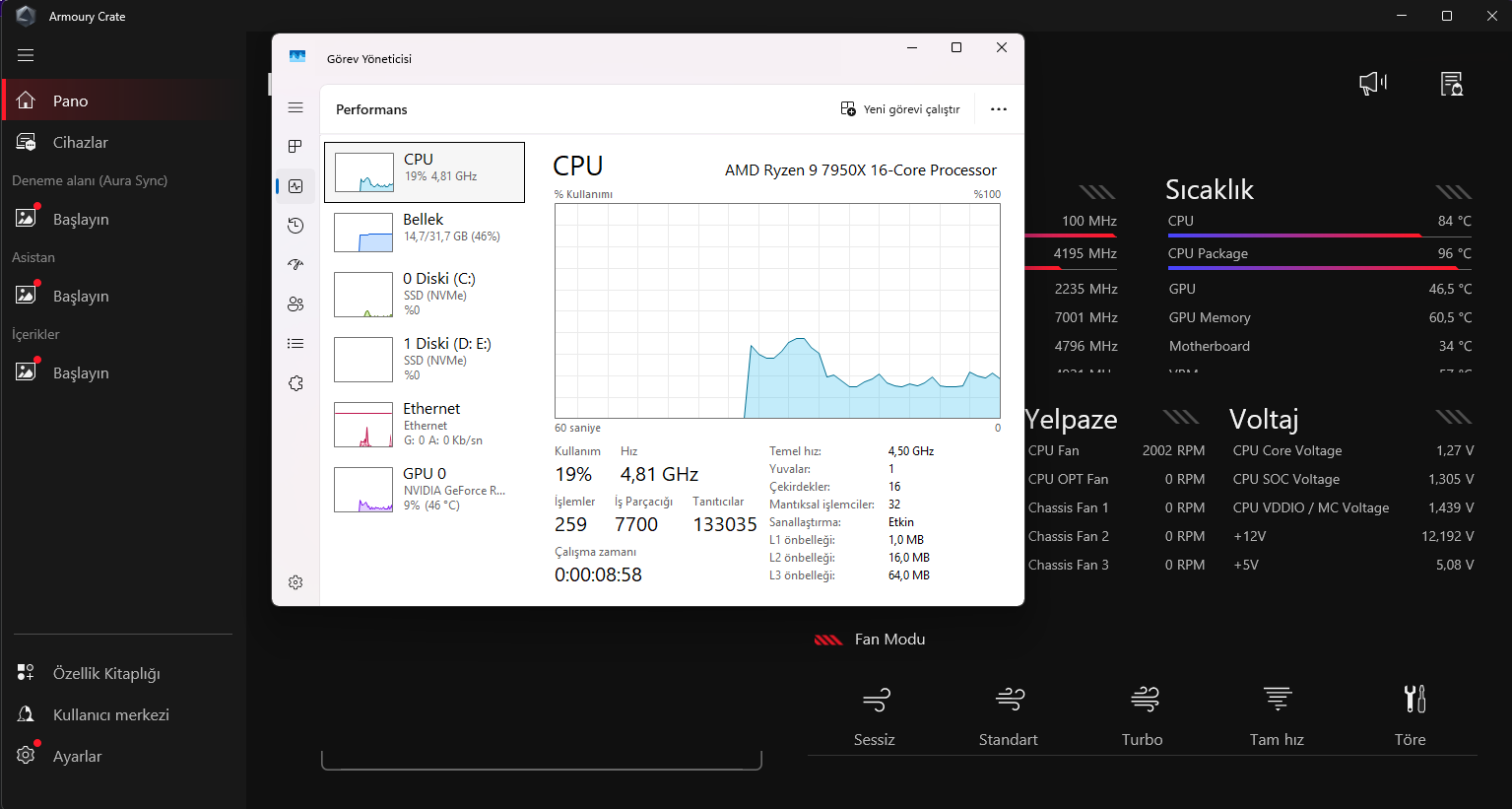
Task: Select GPU 0 performance item
Action: coord(425,490)
